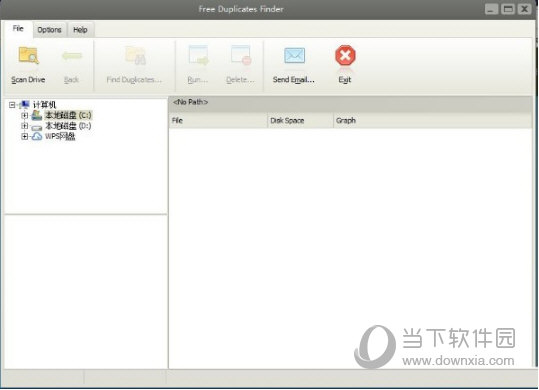Select 本地磁盘 (C:) in the tree
The image size is (539, 390).
tap(68, 115)
